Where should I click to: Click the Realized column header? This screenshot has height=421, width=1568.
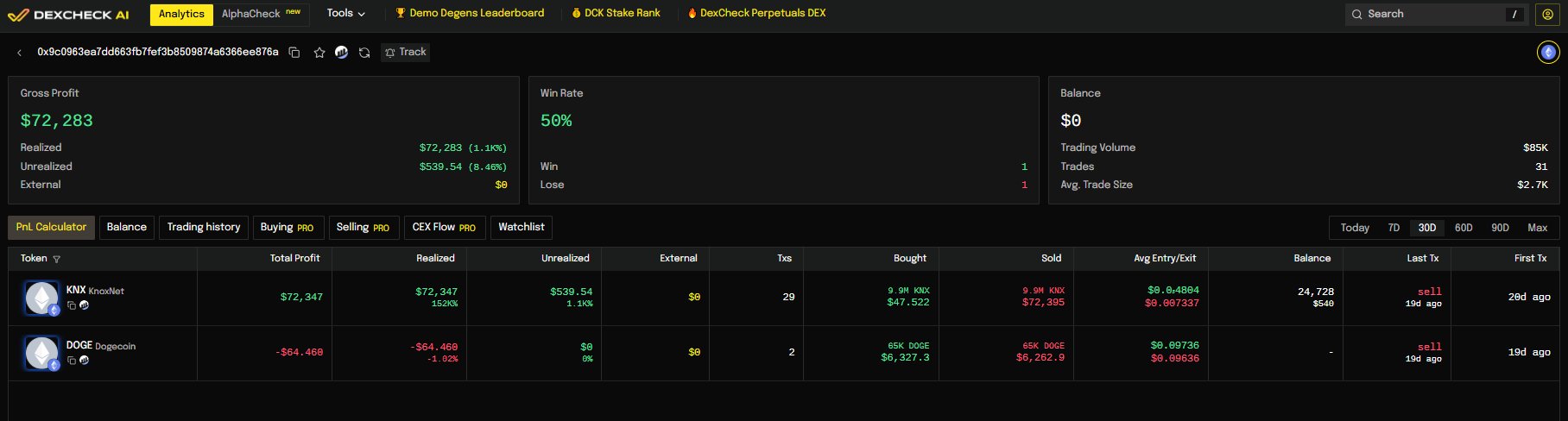coord(435,259)
